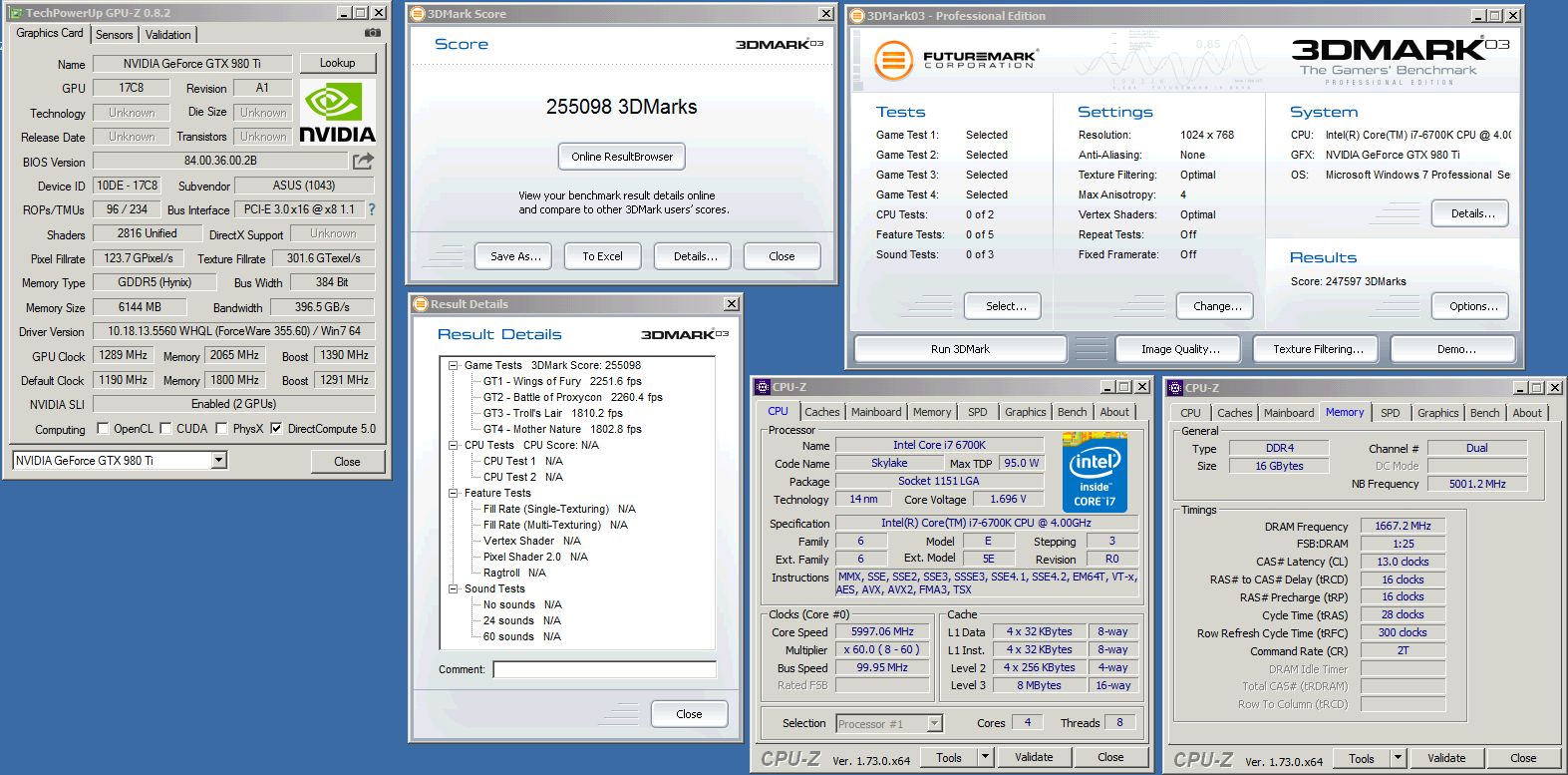The image size is (1568, 775).
Task: Select GT4 - Mother Nature result row
Action: [562, 429]
